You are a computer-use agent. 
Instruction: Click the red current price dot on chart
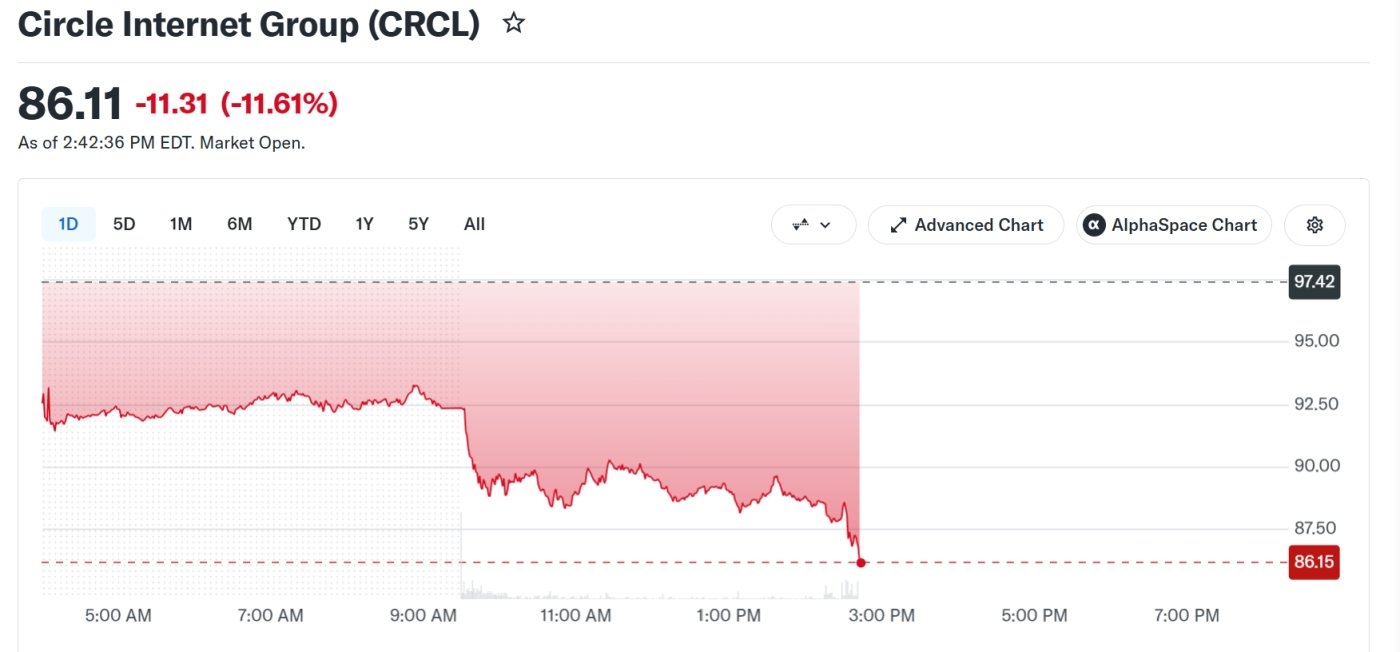(861, 562)
